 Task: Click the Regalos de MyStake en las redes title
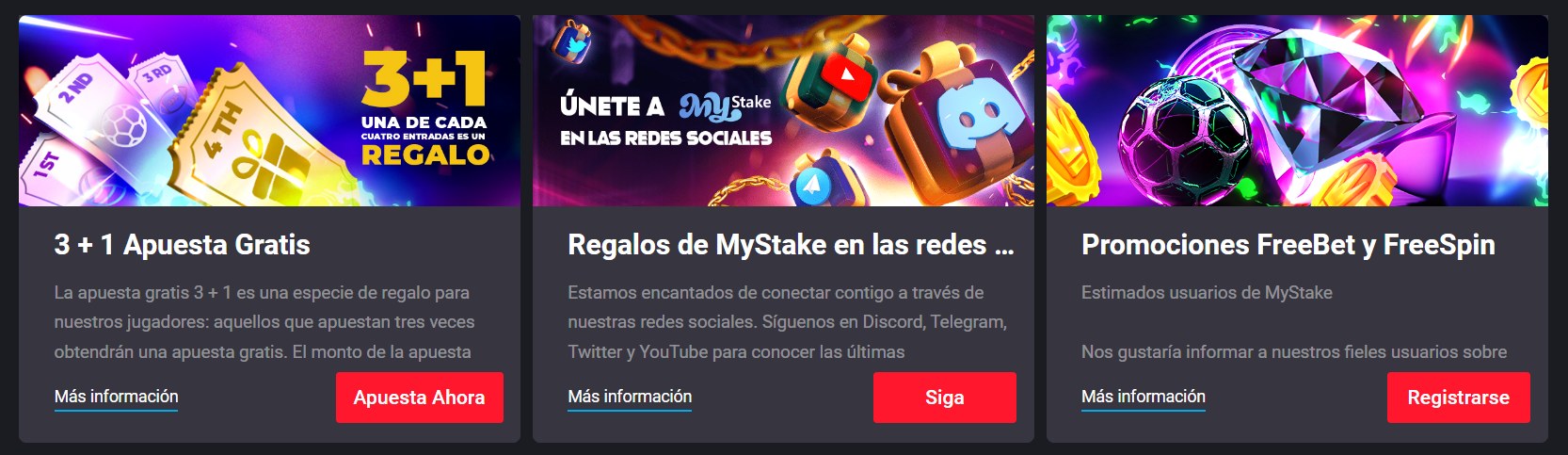[792, 245]
